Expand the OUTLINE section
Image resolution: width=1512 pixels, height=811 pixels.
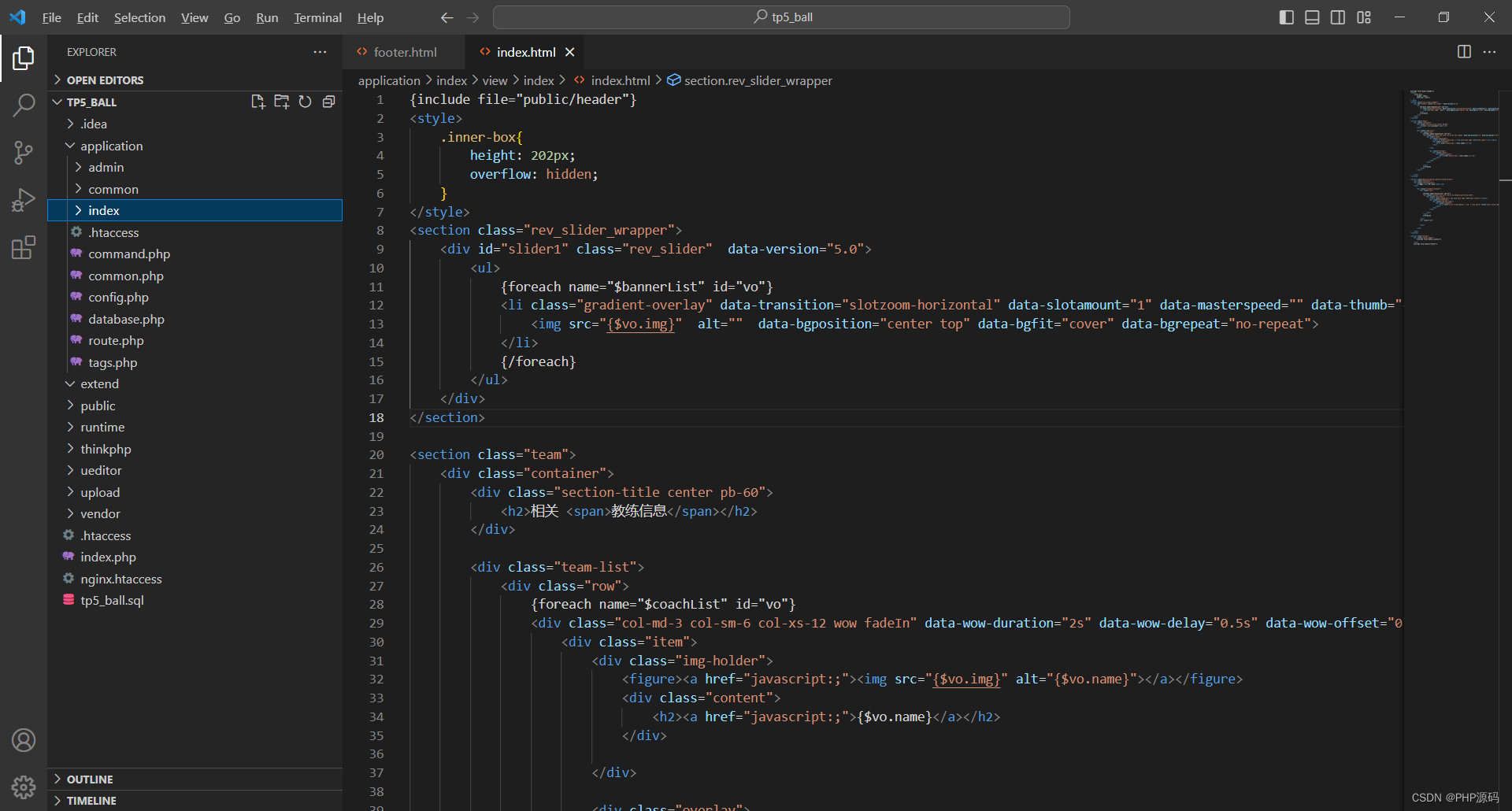click(195, 779)
